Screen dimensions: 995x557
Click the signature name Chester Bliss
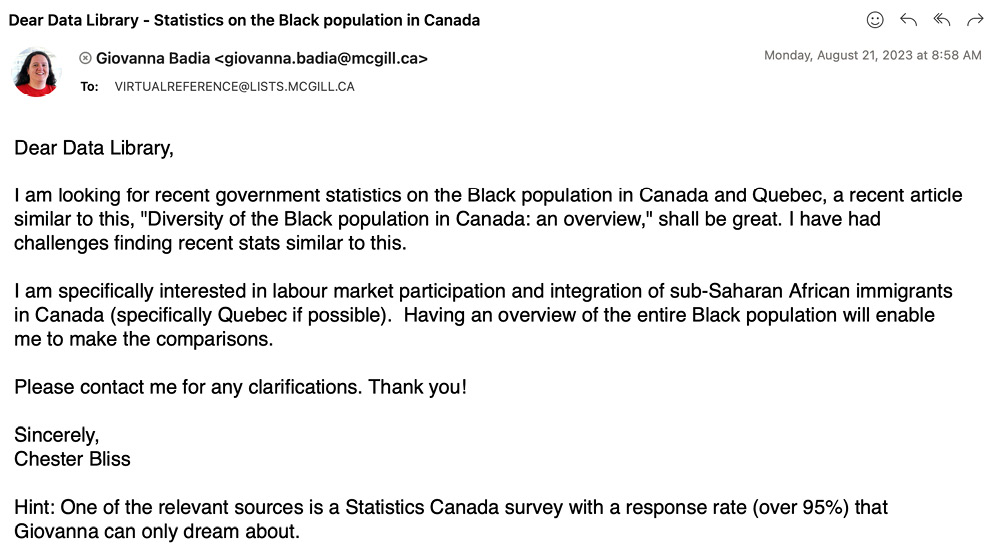click(72, 460)
